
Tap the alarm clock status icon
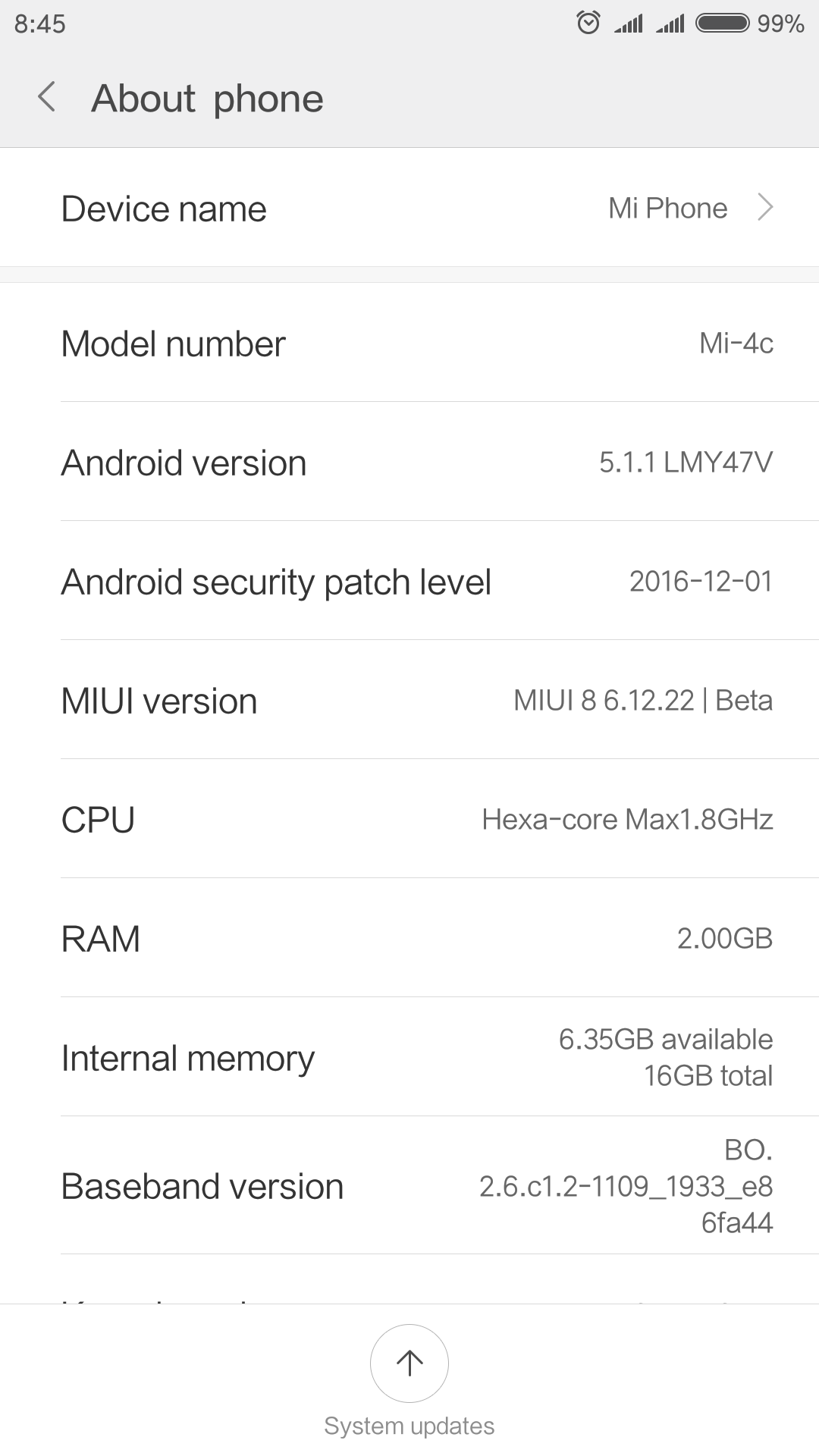pyautogui.click(x=588, y=23)
